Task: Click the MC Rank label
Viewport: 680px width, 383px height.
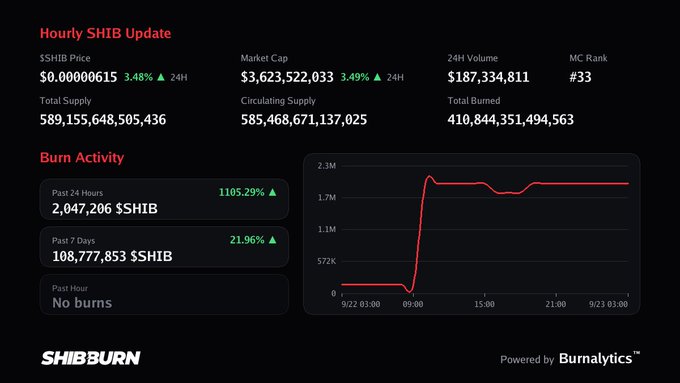Action: (x=588, y=58)
